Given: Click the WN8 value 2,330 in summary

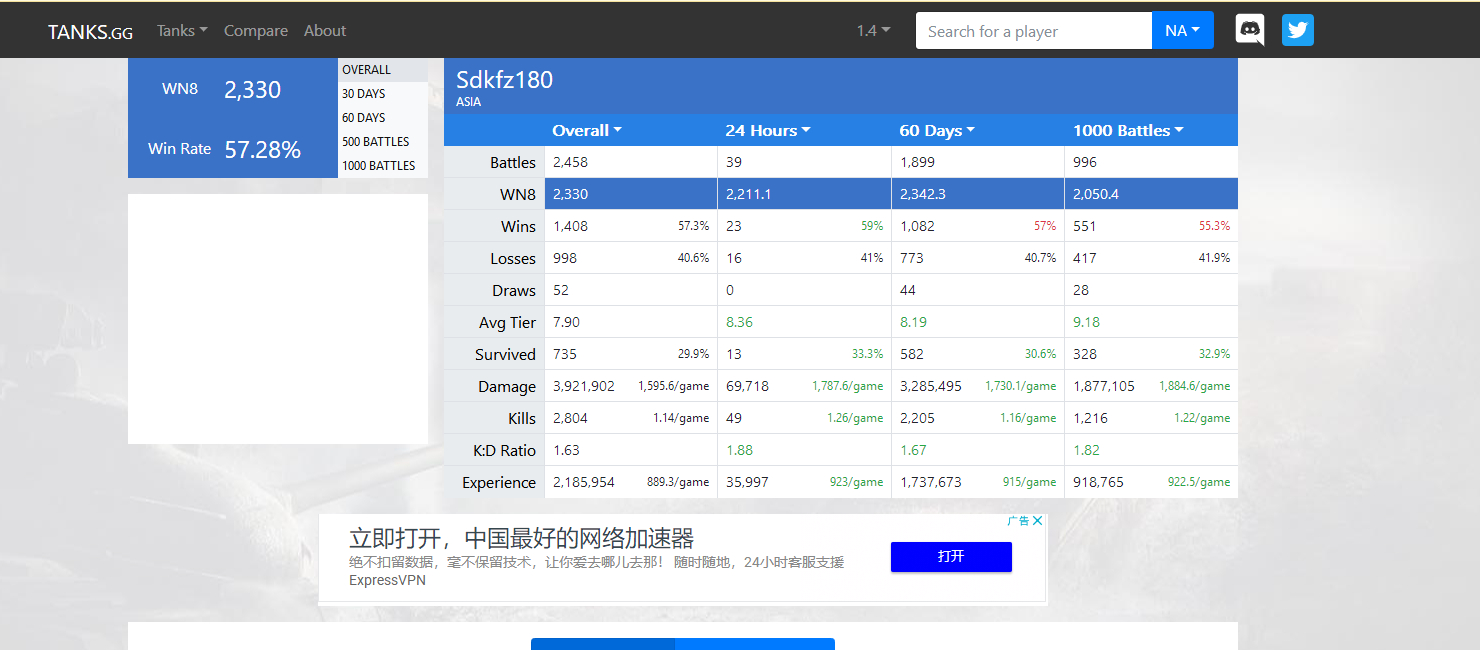Looking at the screenshot, I should click(x=252, y=90).
